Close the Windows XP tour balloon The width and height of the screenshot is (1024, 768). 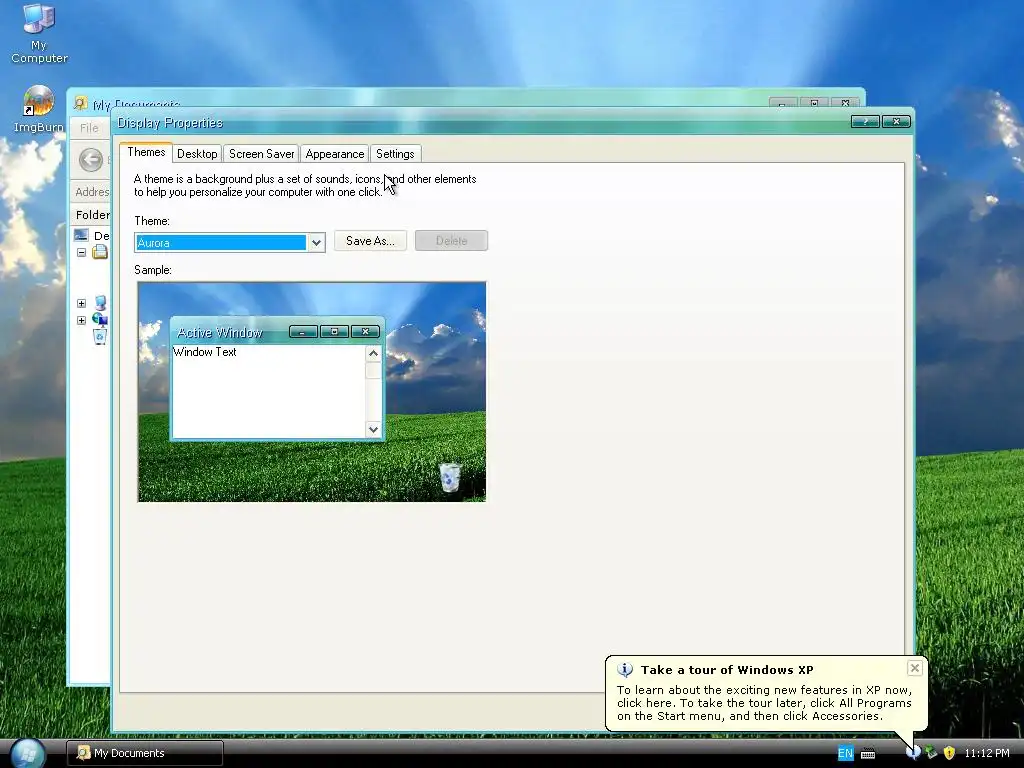[914, 667]
